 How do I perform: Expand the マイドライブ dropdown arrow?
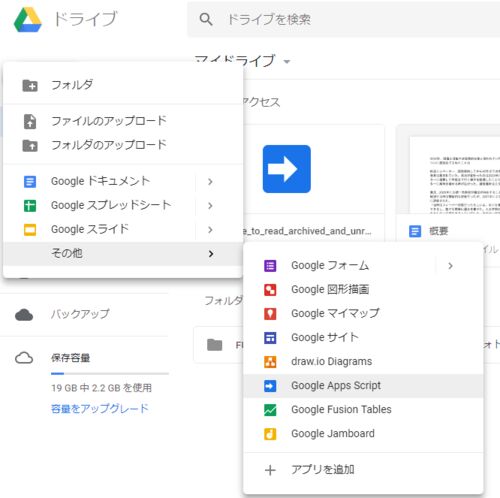287,62
